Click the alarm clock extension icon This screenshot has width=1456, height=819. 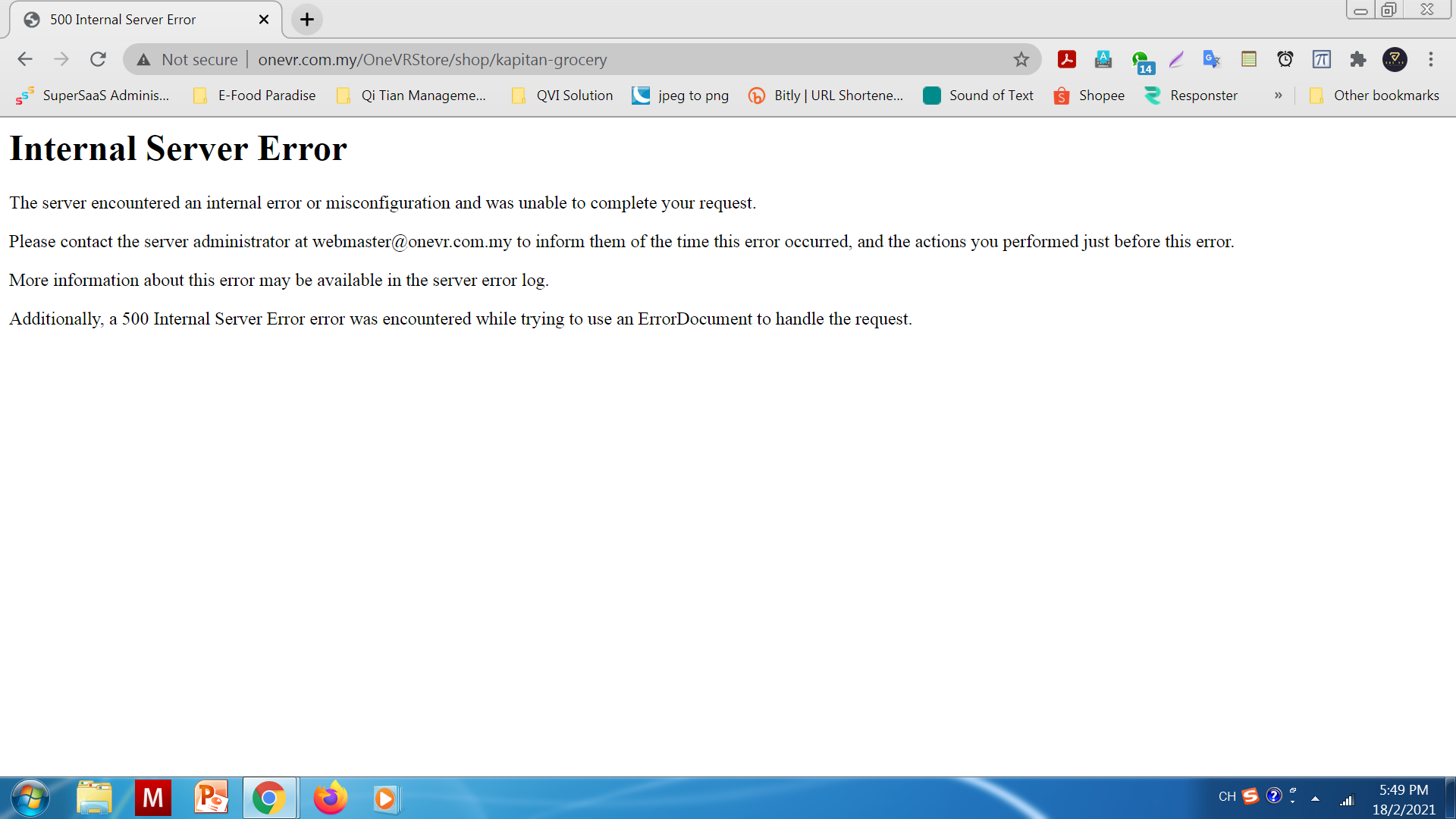(x=1285, y=59)
